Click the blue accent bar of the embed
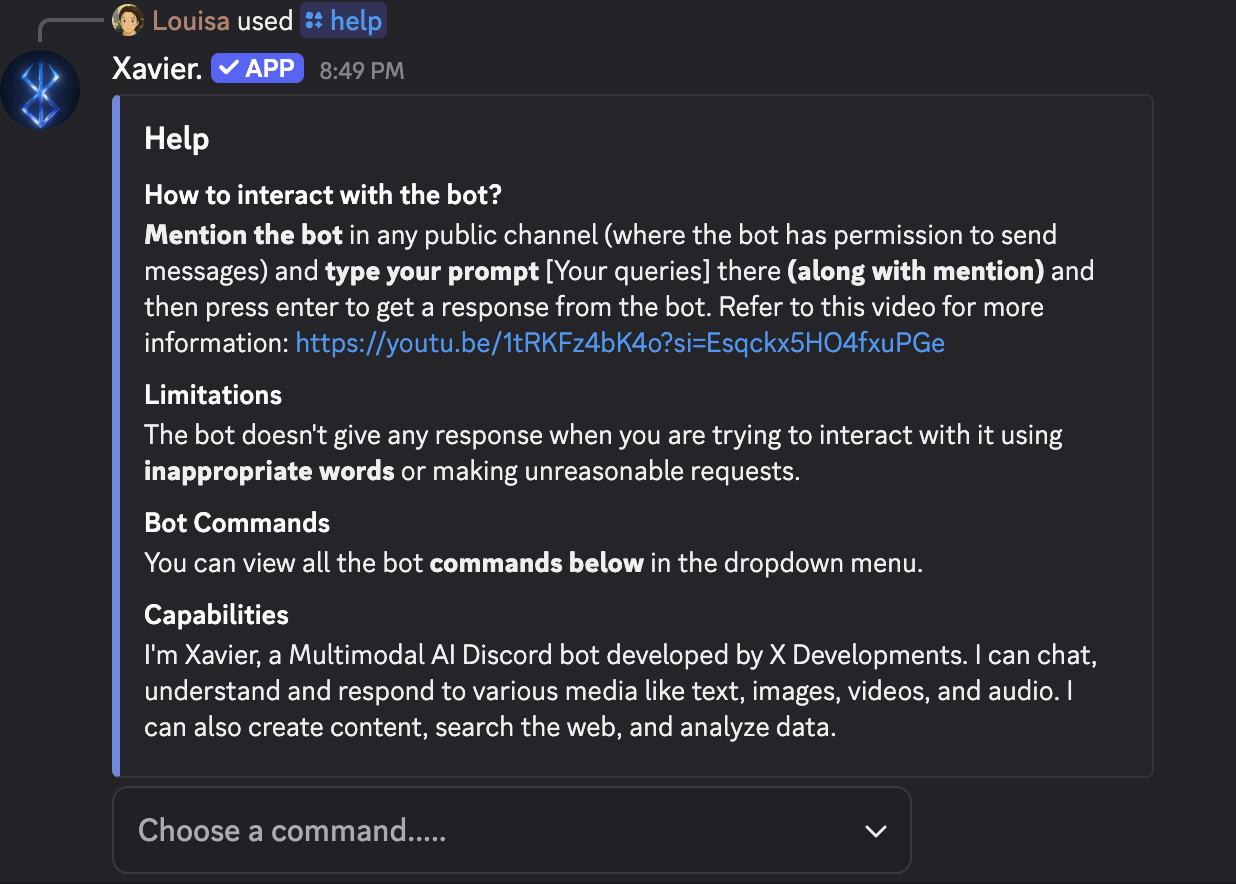Image resolution: width=1236 pixels, height=884 pixels. 116,435
